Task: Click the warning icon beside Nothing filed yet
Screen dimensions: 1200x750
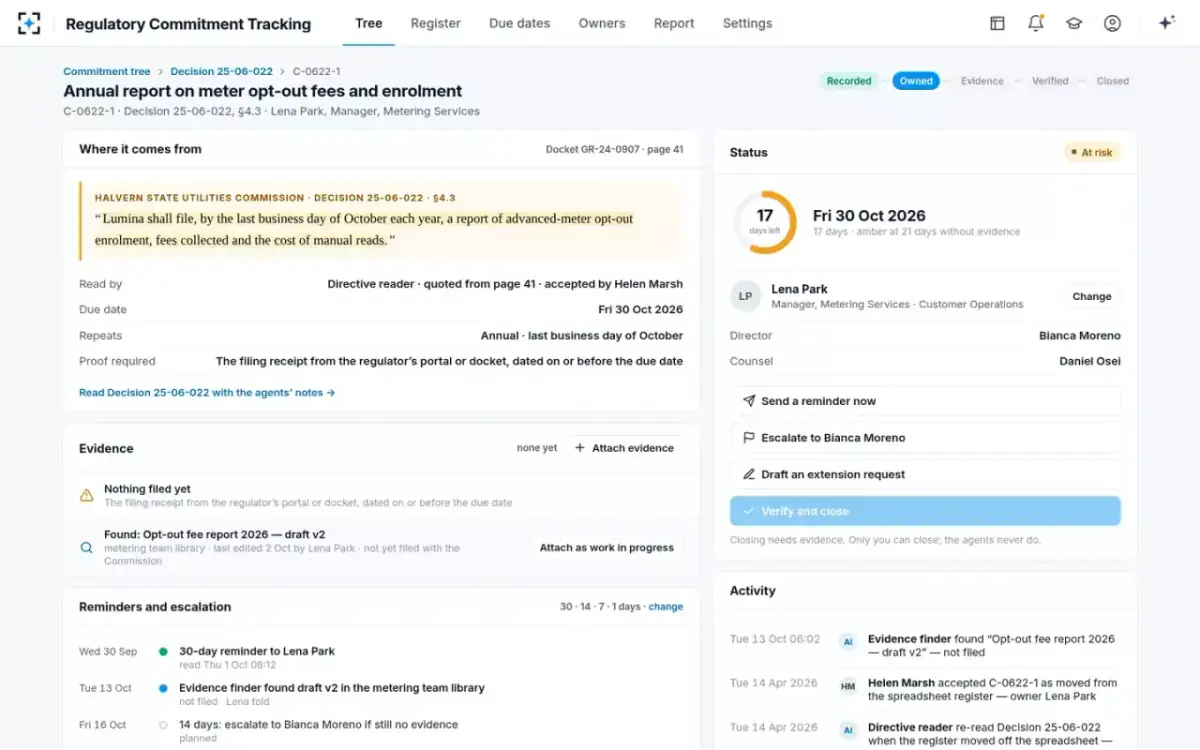Action: [x=87, y=495]
